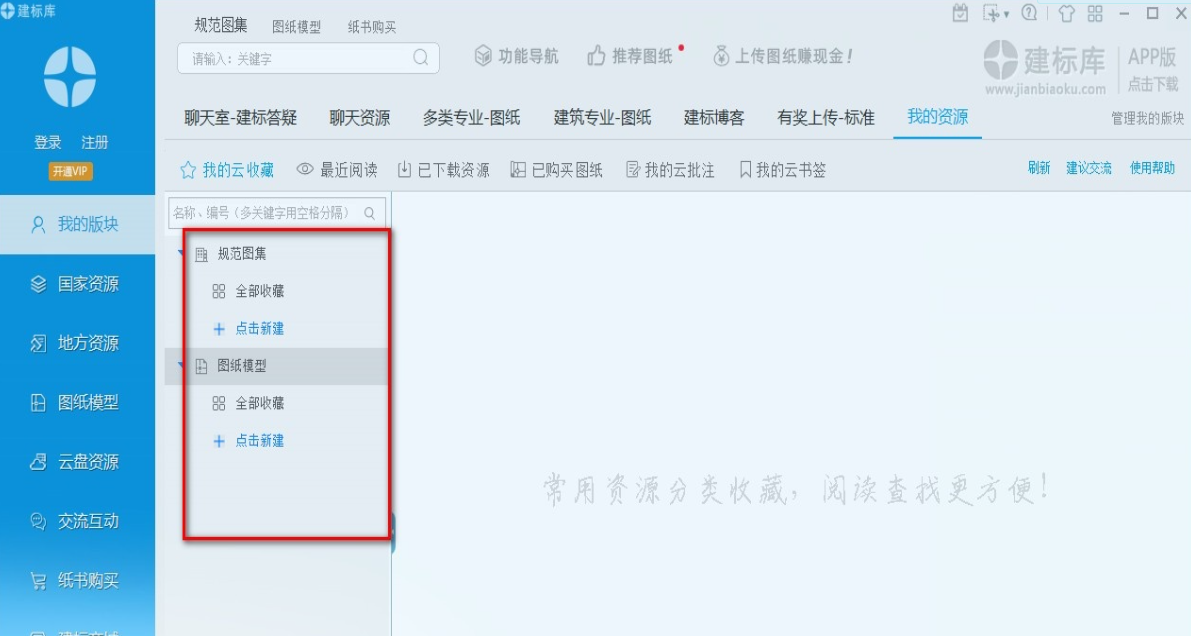Screen dimensions: 1191x636
Task: Switch to 聊天资源 tab
Action: 360,118
